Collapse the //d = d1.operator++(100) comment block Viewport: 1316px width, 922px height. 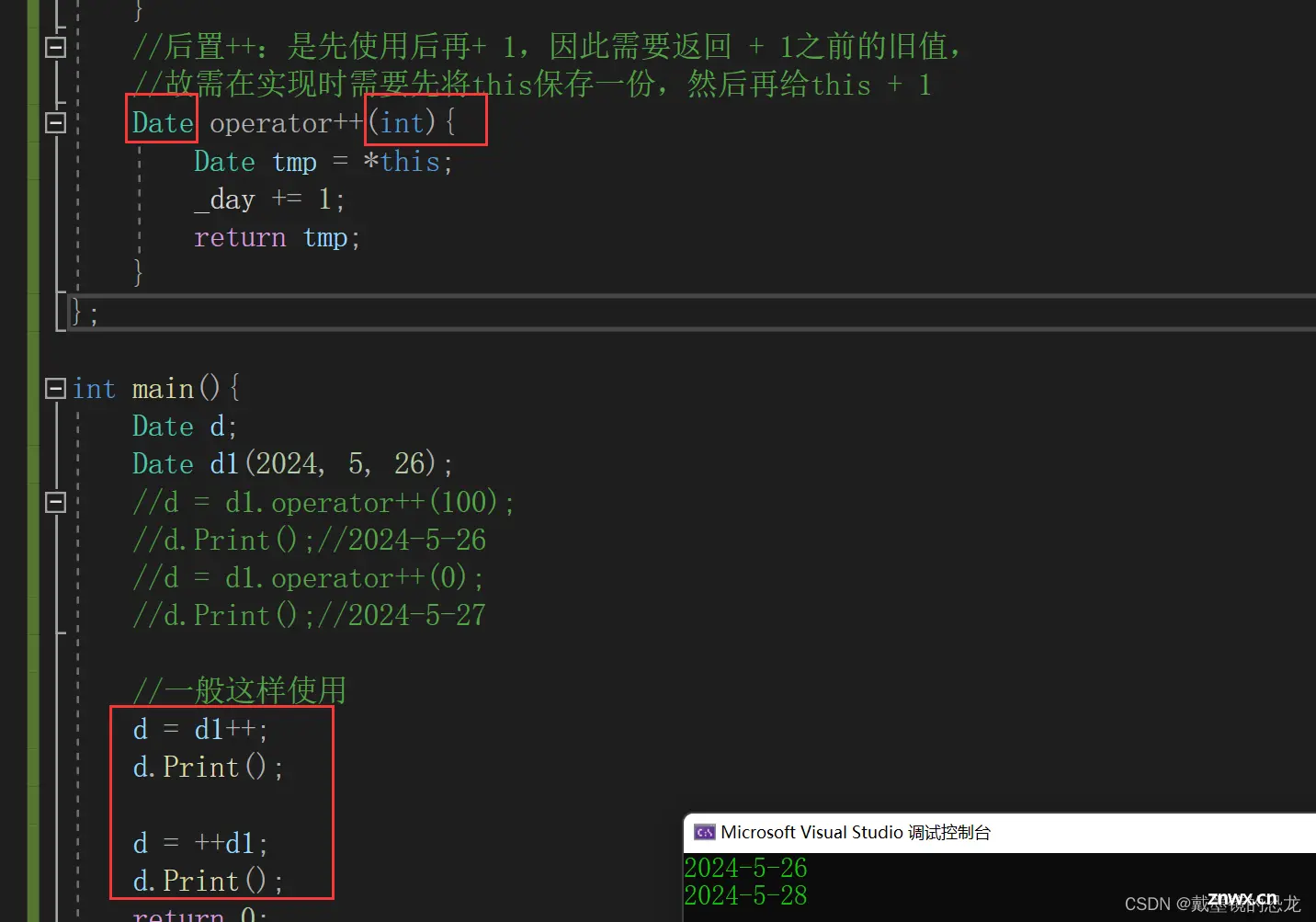56,502
